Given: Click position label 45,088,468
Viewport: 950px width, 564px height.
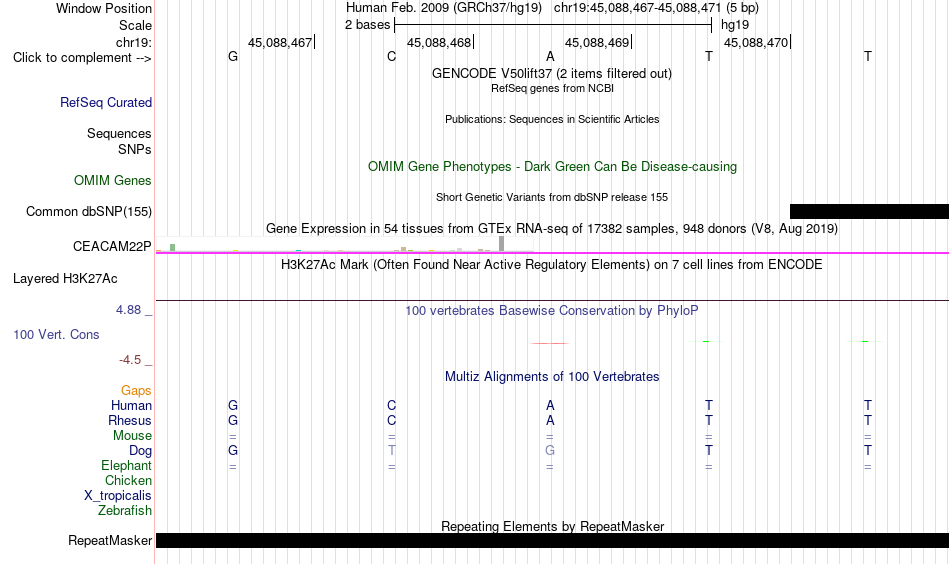Looking at the screenshot, I should [439, 42].
